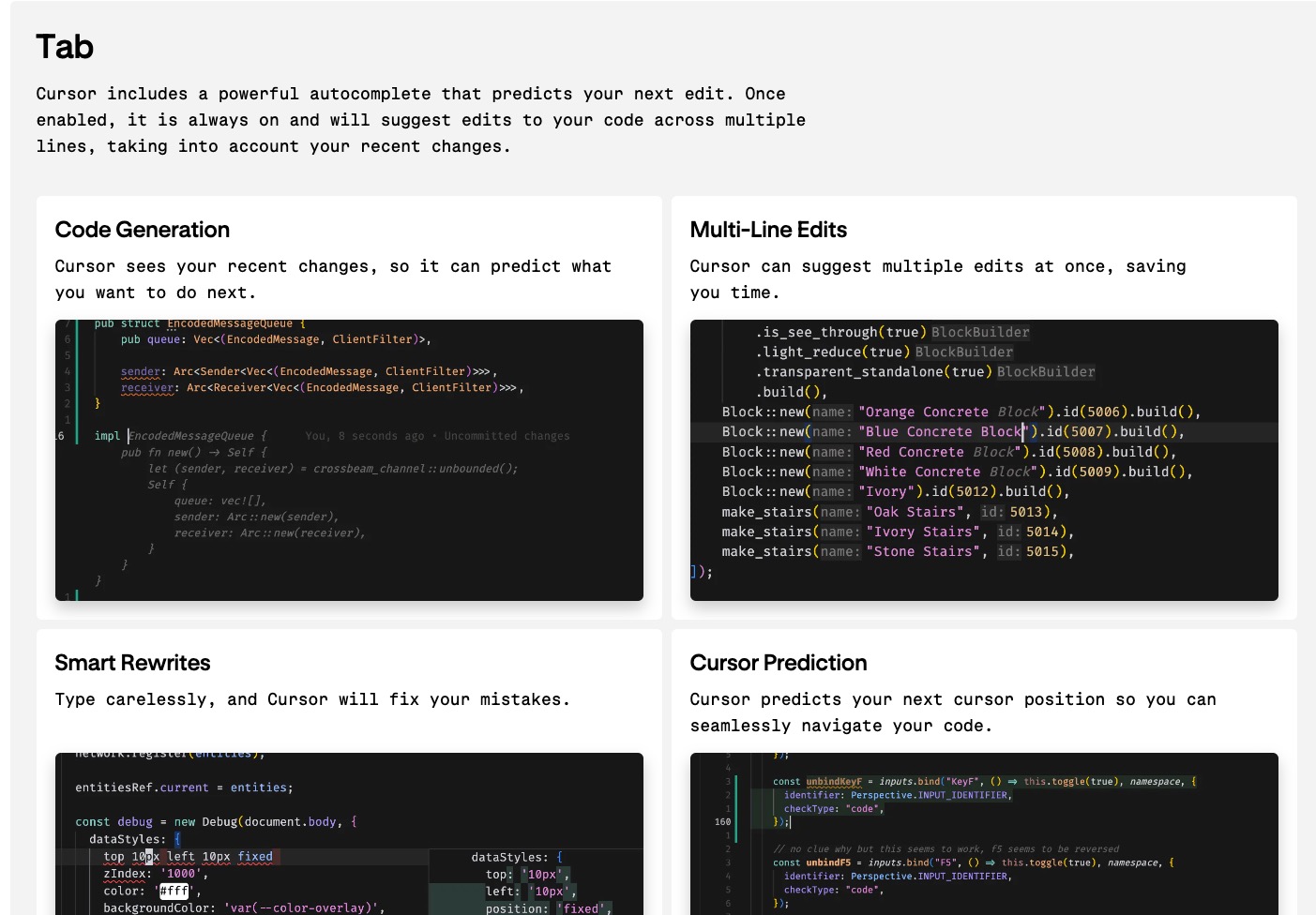
Task: Select the Smart Rewrites heading
Action: click(x=132, y=663)
